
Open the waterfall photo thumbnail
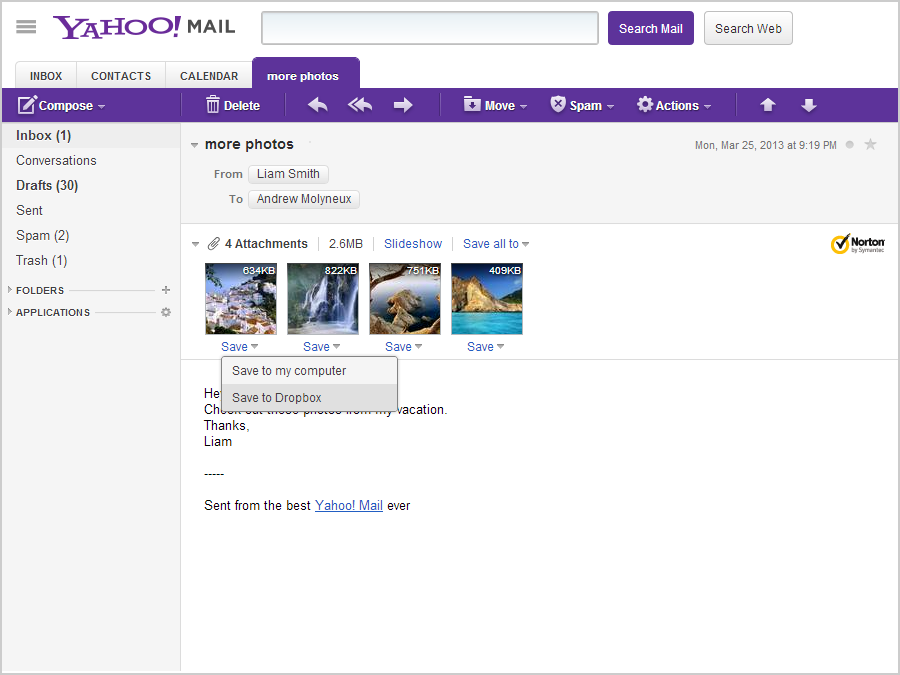click(322, 298)
